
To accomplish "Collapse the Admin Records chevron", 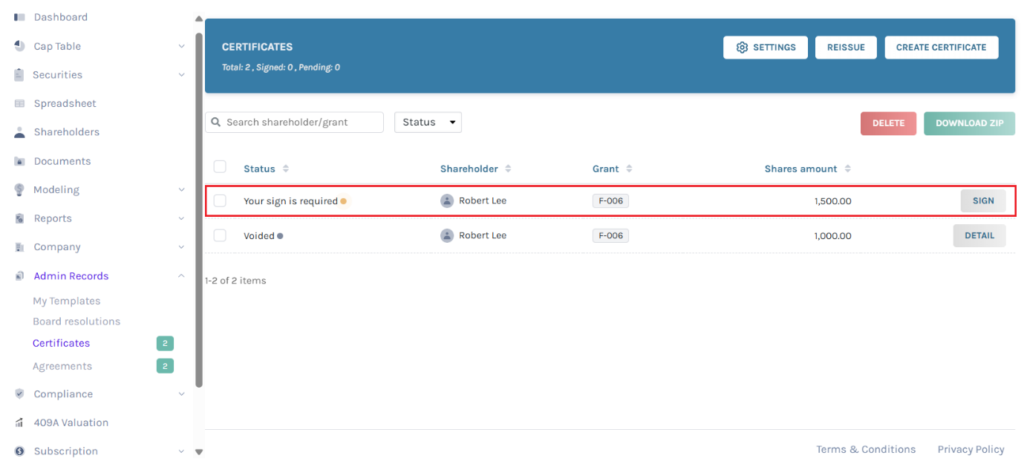I will (182, 276).
